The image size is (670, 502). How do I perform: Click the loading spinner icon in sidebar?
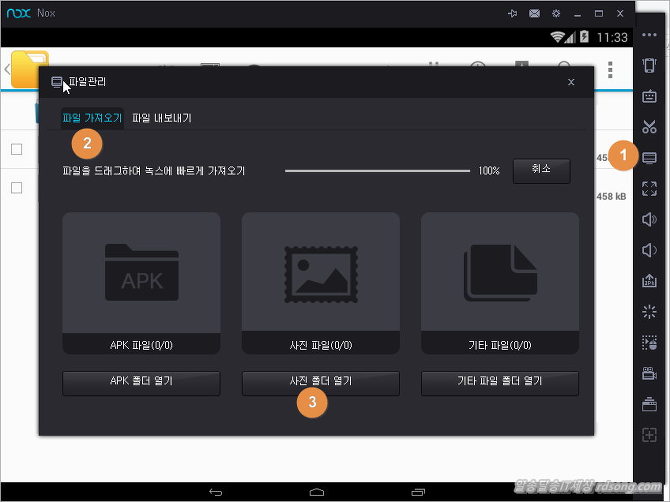pyautogui.click(x=649, y=311)
